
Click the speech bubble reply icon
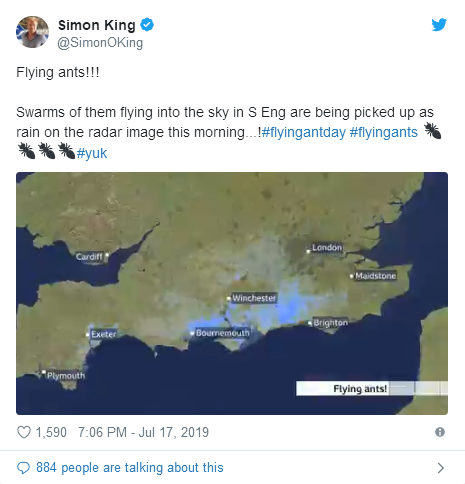23,468
